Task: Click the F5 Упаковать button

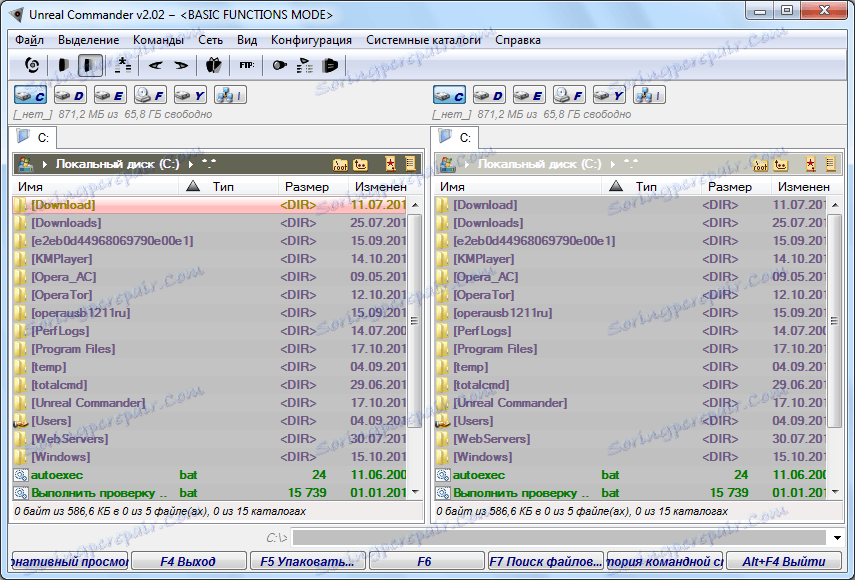Action: point(308,561)
